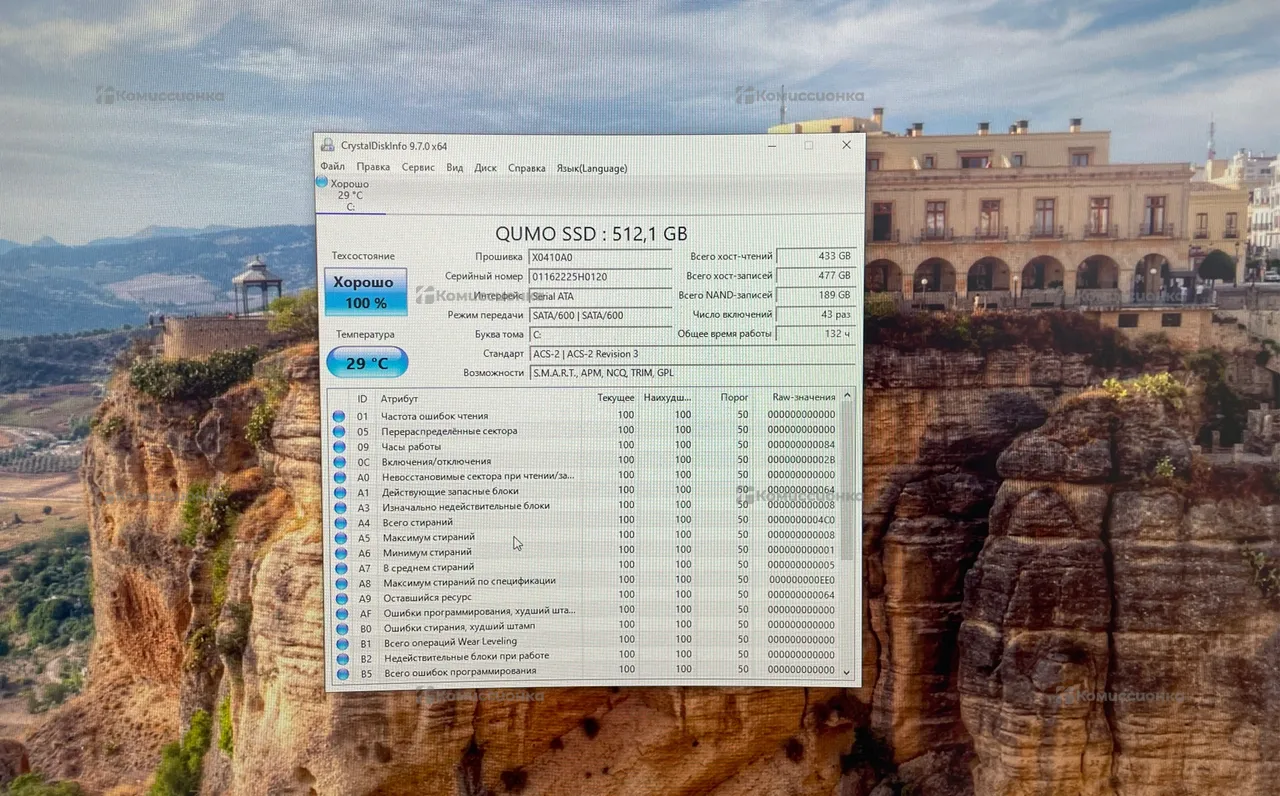Viewport: 1280px width, 796px height.
Task: Click the Хорошо 100 % health status button
Action: [366, 292]
